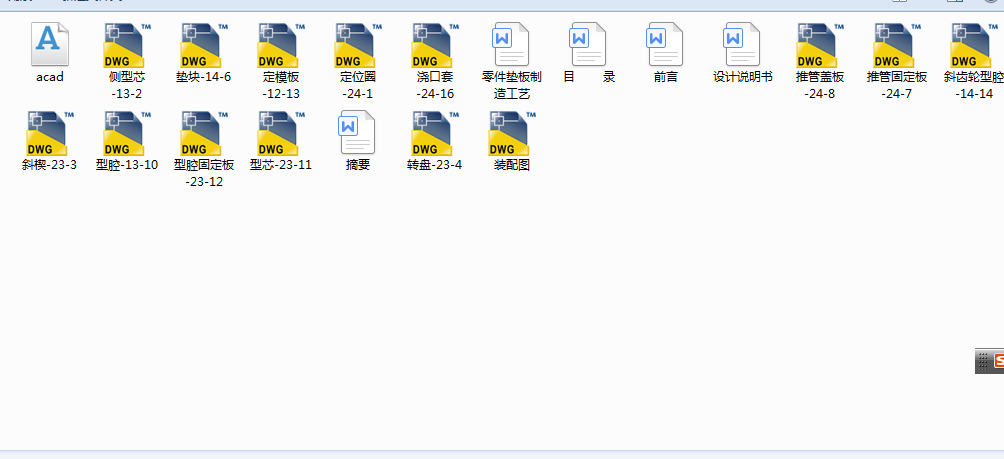The width and height of the screenshot is (1004, 459).
Task: Click the file name label 转盘-23-4
Action: 434,165
